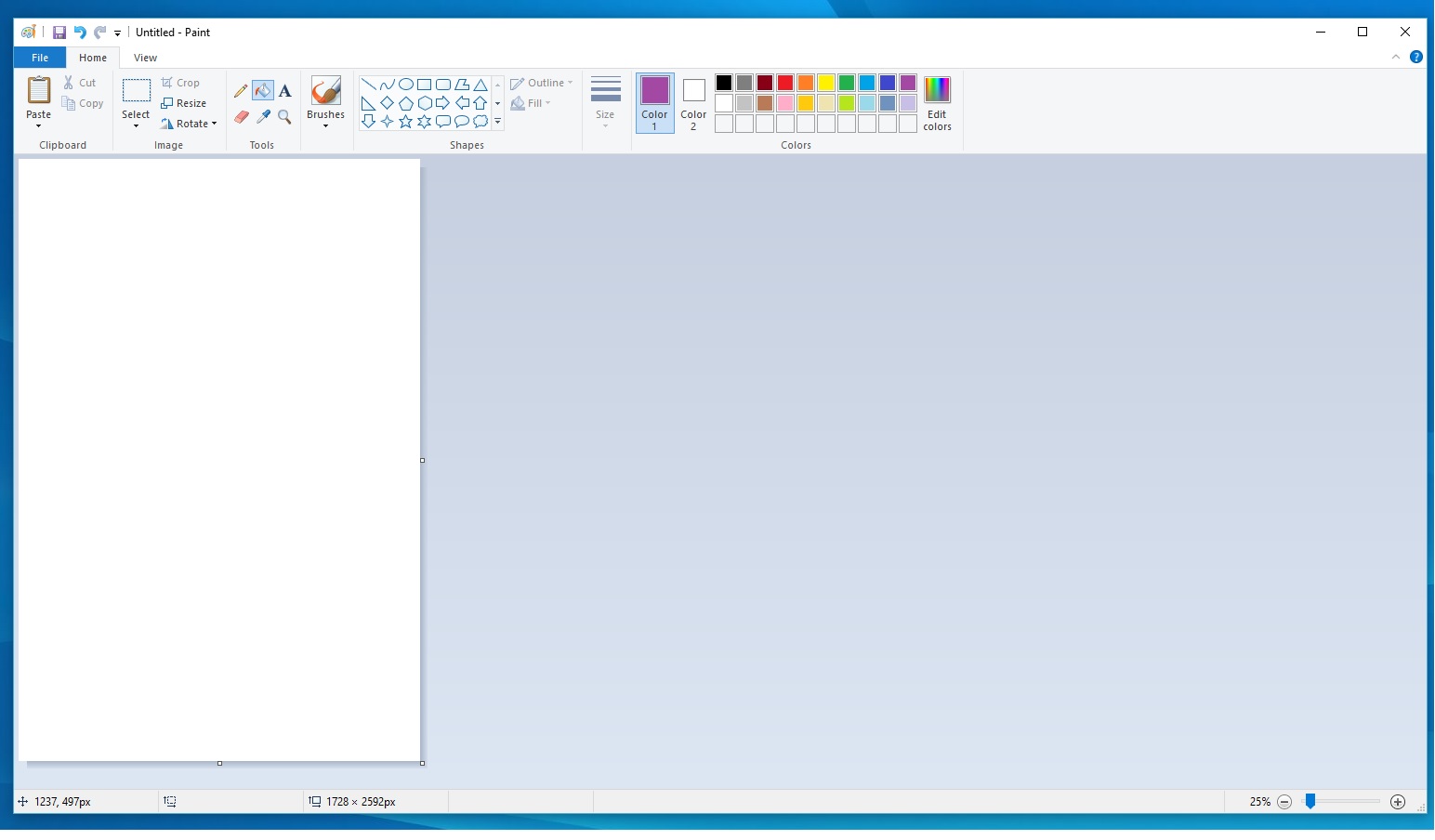Choose the Up arrow shape
Image resolution: width=1435 pixels, height=840 pixels.
[481, 103]
